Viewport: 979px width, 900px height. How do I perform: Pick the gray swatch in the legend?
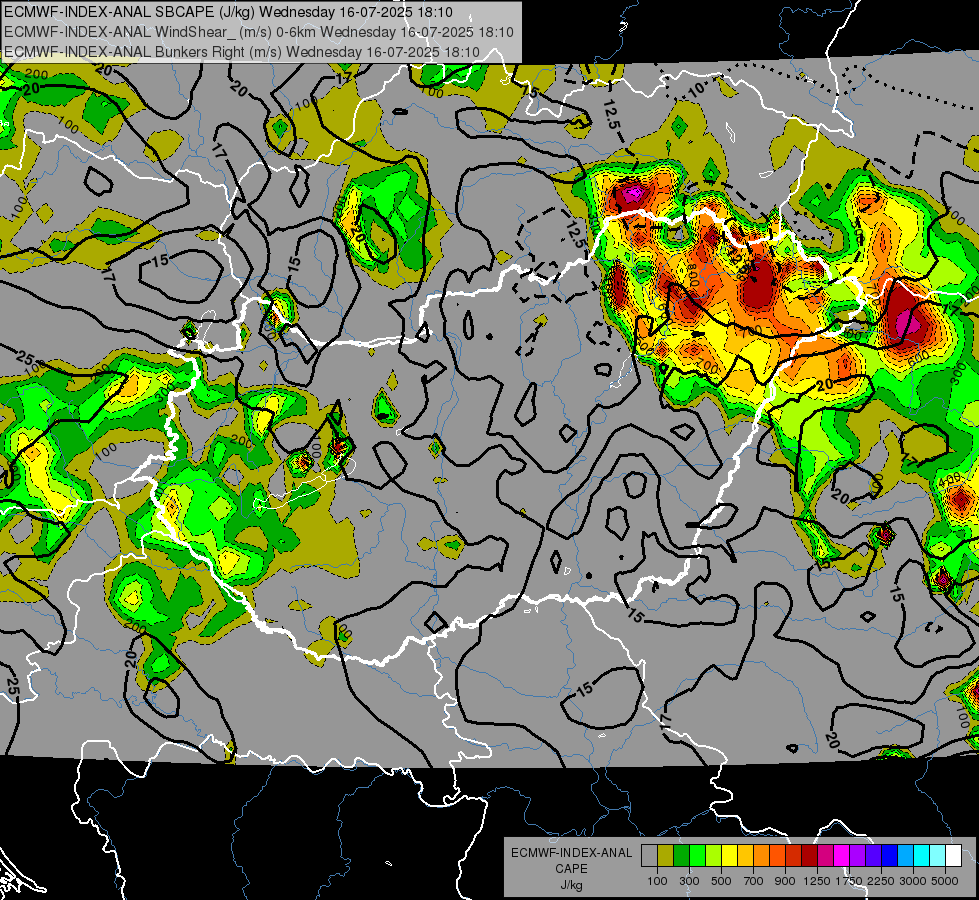pyautogui.click(x=649, y=856)
